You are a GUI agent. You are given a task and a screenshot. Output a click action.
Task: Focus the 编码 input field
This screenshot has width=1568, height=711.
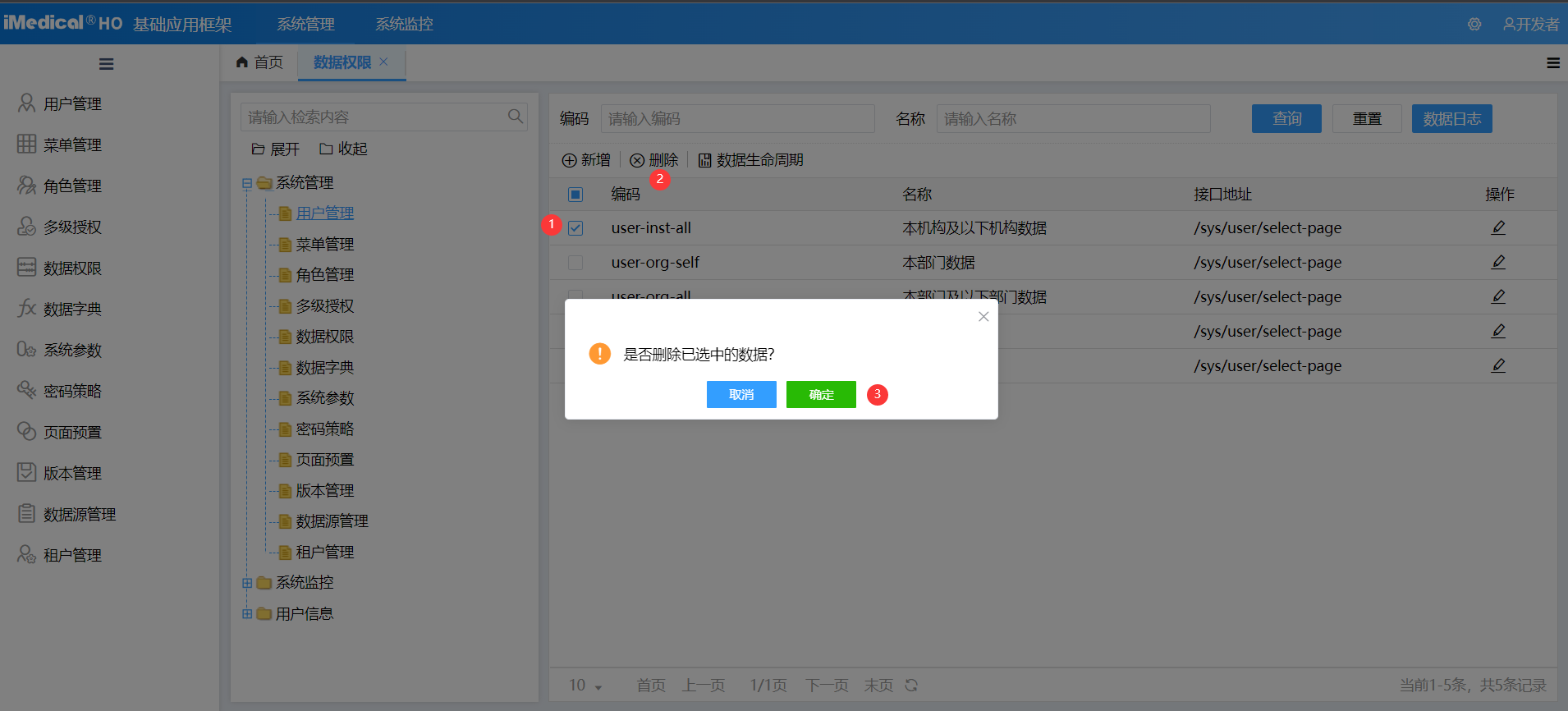(737, 118)
